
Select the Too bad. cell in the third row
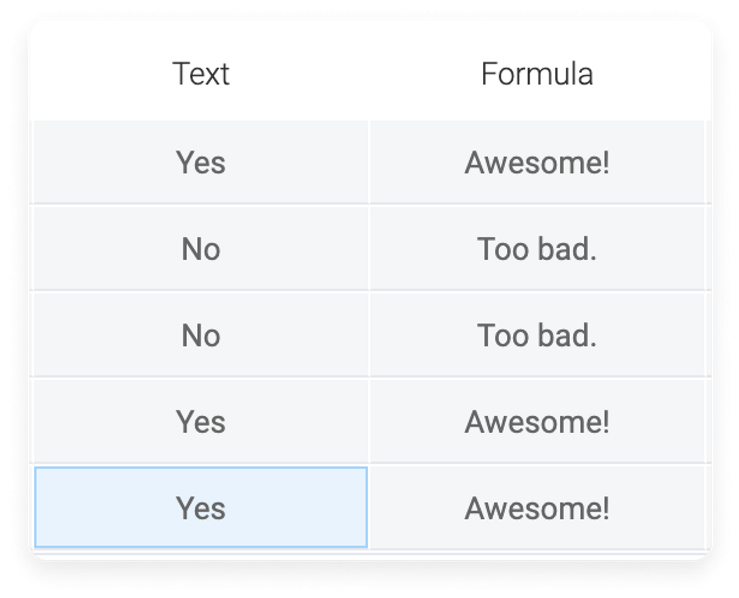tap(537, 335)
